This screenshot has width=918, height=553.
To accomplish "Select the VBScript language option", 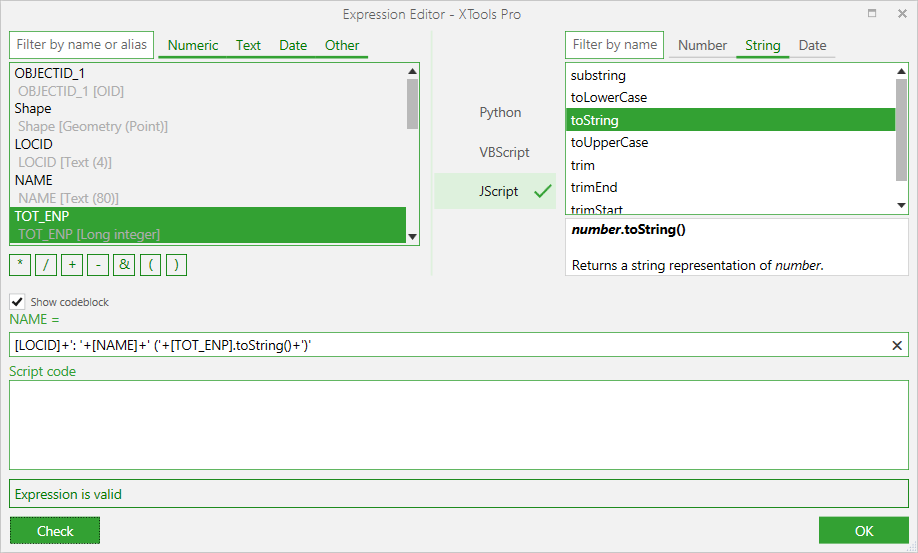I will point(504,152).
